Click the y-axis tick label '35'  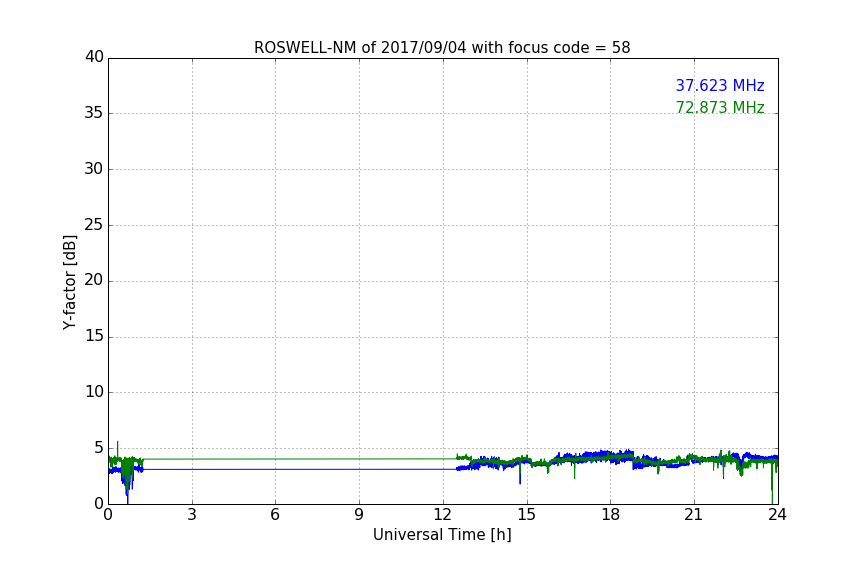pos(94,113)
